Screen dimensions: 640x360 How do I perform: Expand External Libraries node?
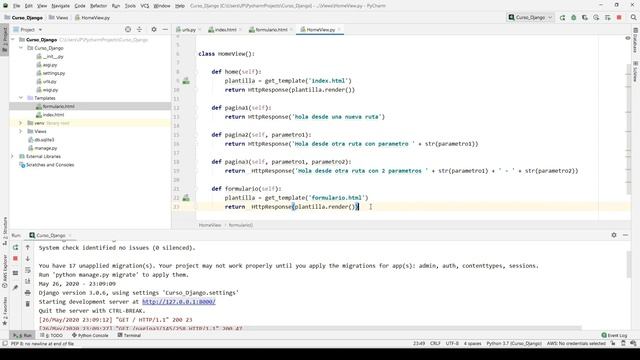pyautogui.click(x=12, y=156)
